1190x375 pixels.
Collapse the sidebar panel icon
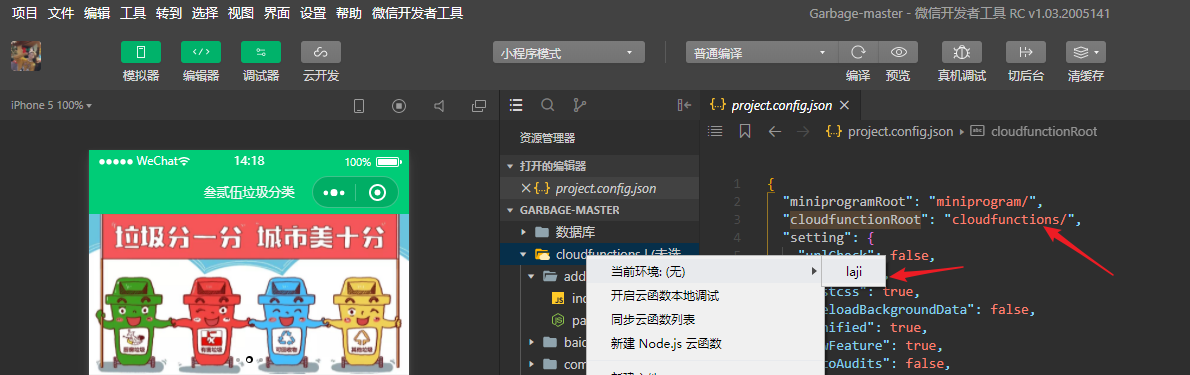click(x=684, y=105)
